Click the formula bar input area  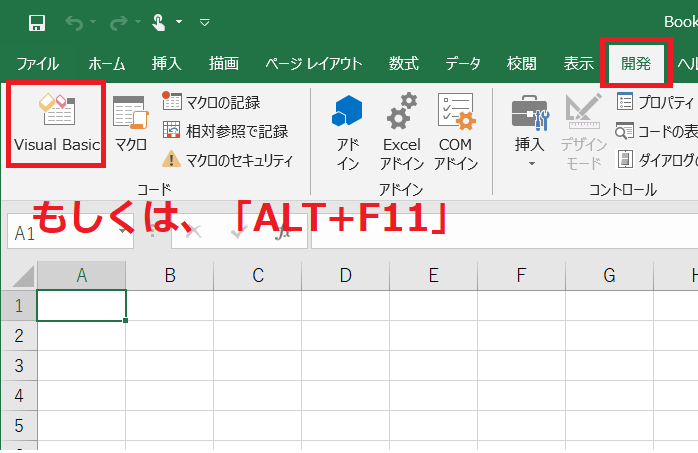504,231
